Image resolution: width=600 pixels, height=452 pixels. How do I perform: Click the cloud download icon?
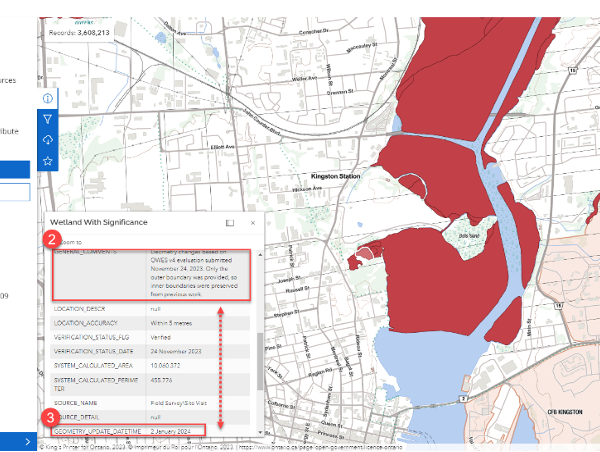(48, 140)
